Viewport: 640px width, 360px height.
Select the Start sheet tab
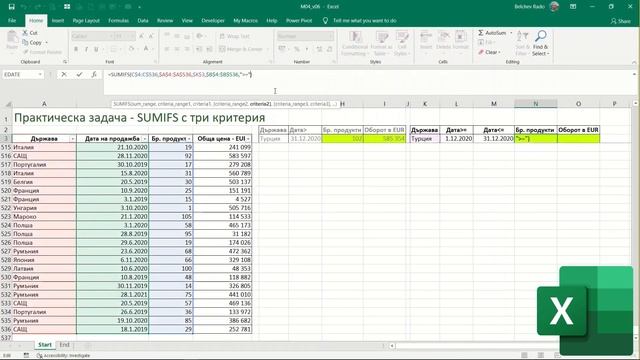click(44, 345)
